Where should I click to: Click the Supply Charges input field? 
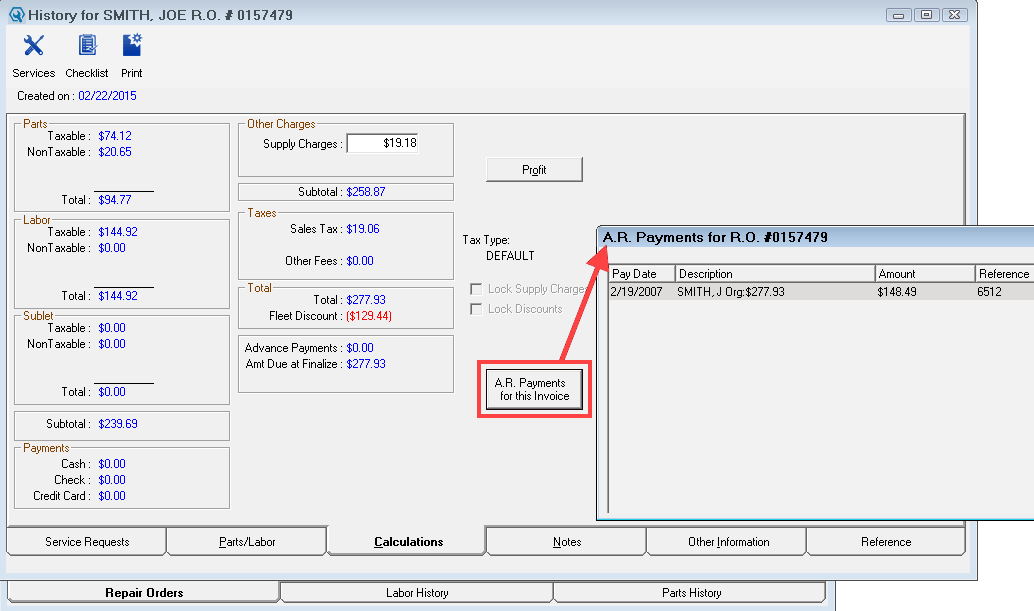(x=382, y=144)
